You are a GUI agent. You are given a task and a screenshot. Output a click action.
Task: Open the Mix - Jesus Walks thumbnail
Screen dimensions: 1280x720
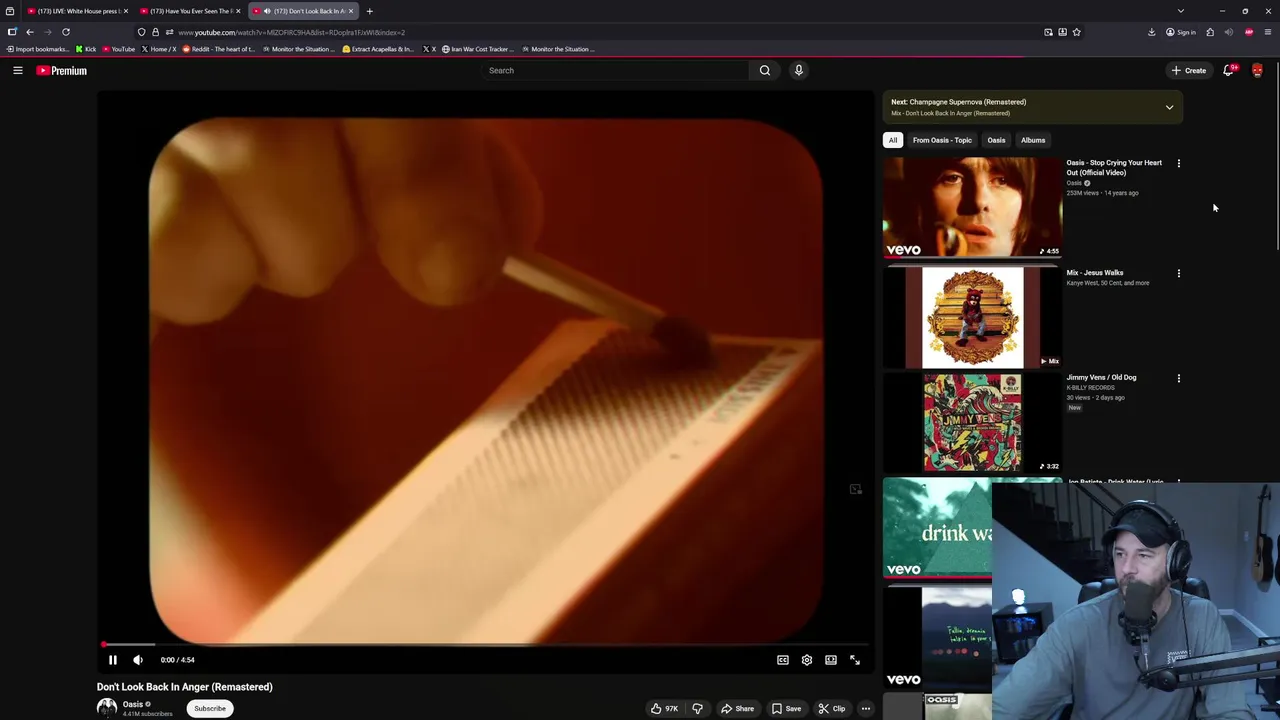[x=972, y=317]
